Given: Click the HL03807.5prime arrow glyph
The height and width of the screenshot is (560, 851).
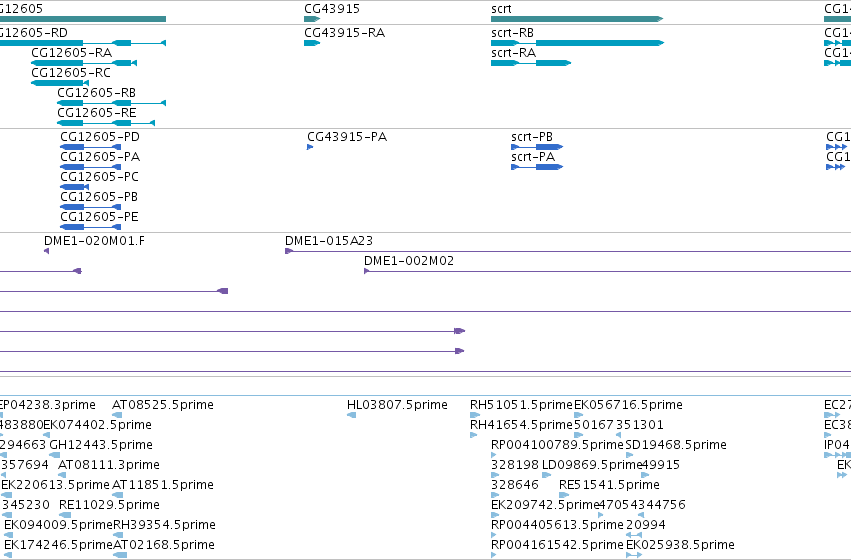Looking at the screenshot, I should (351, 415).
